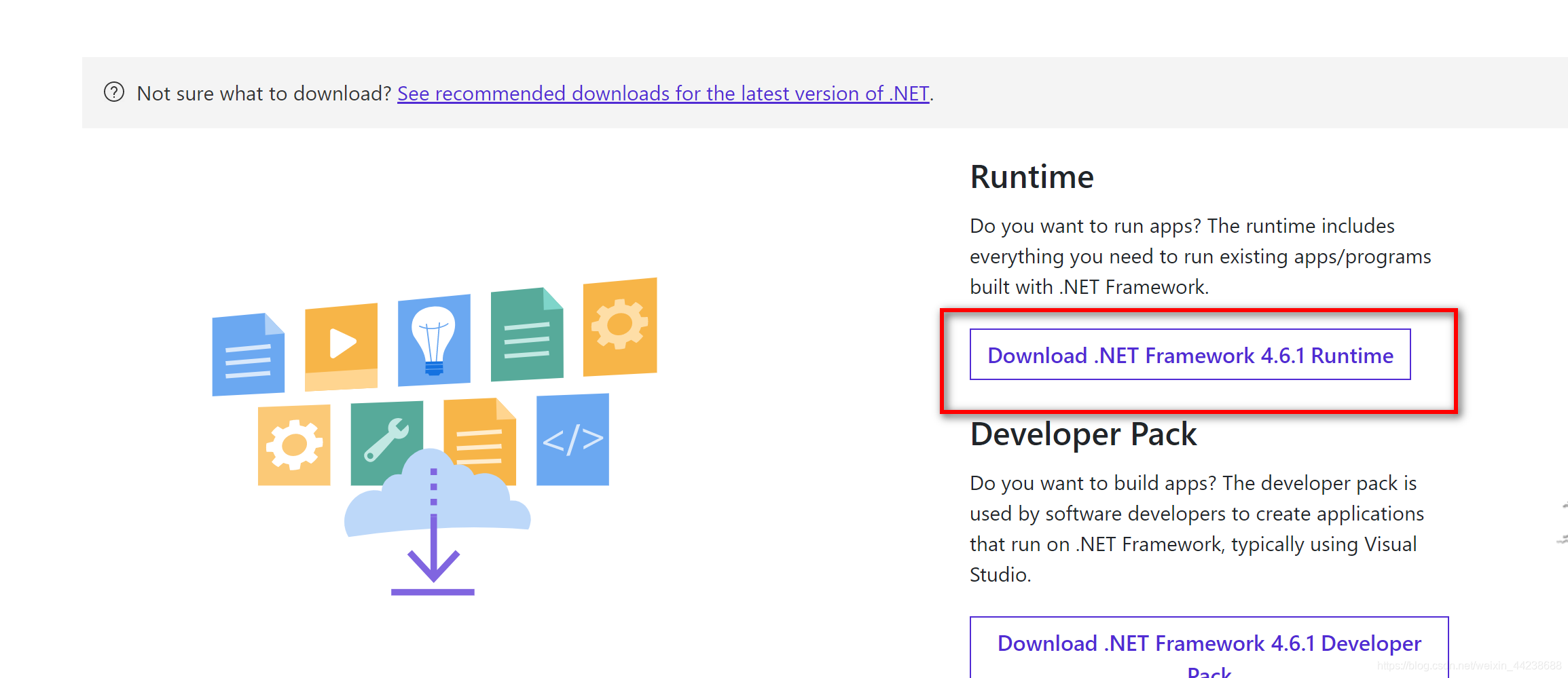Click the 'Do you want to run apps?' paragraph
The height and width of the screenshot is (678, 1568).
click(x=1200, y=257)
